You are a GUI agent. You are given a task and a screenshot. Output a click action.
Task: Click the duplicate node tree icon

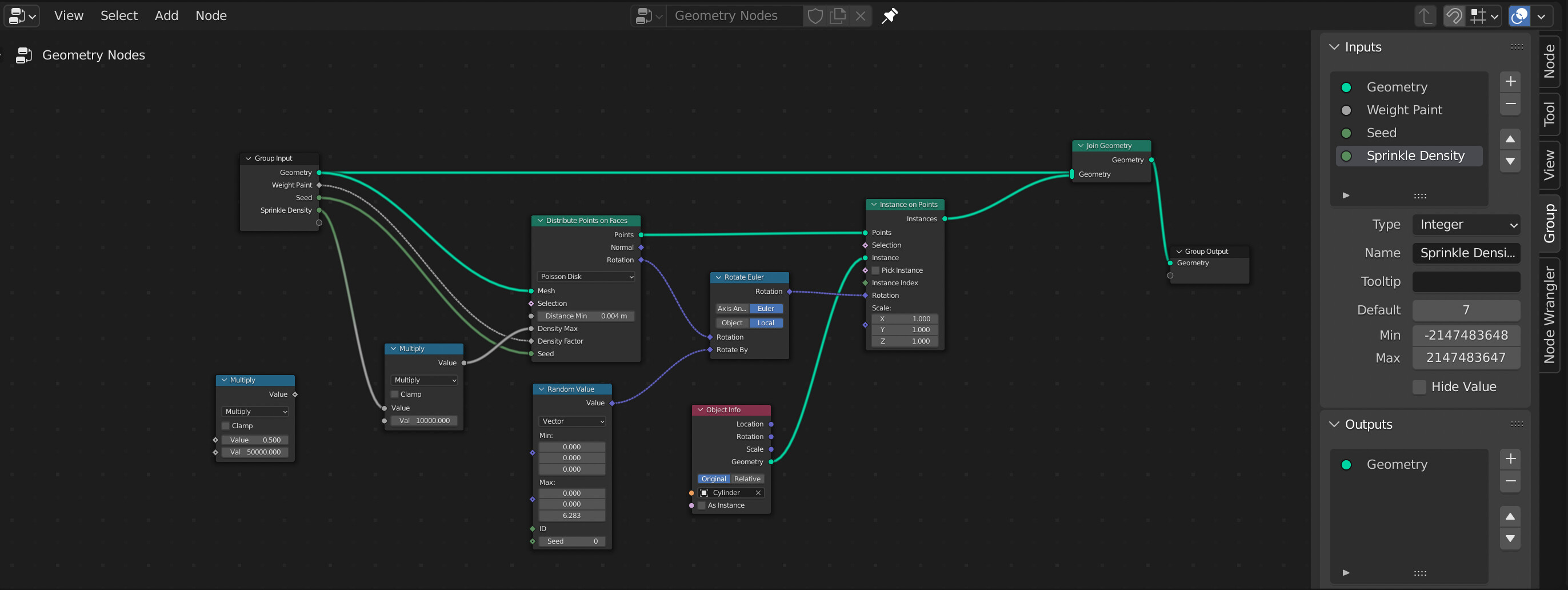(x=838, y=16)
